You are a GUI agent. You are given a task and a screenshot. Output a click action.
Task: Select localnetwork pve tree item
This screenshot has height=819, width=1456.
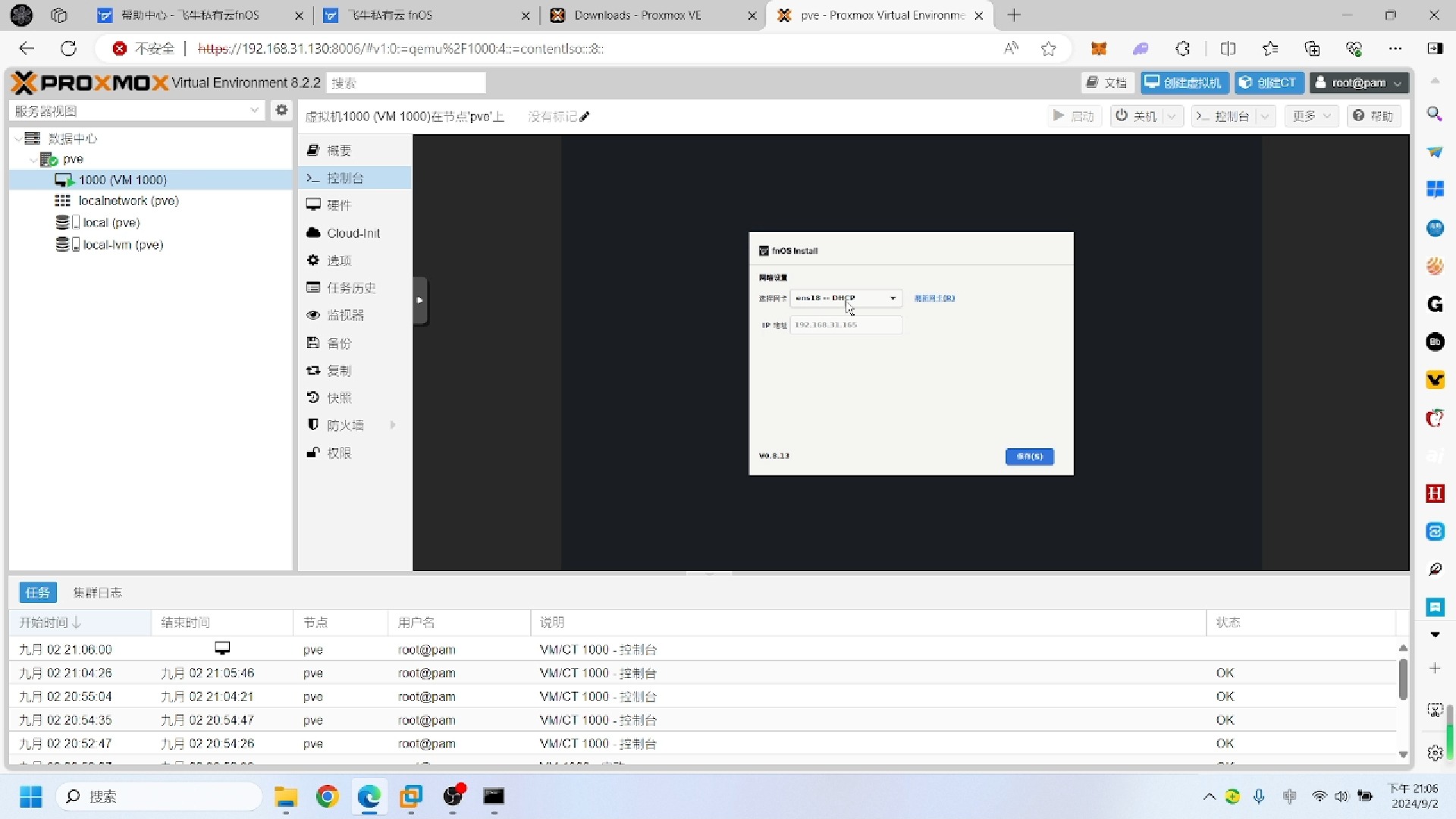(128, 200)
